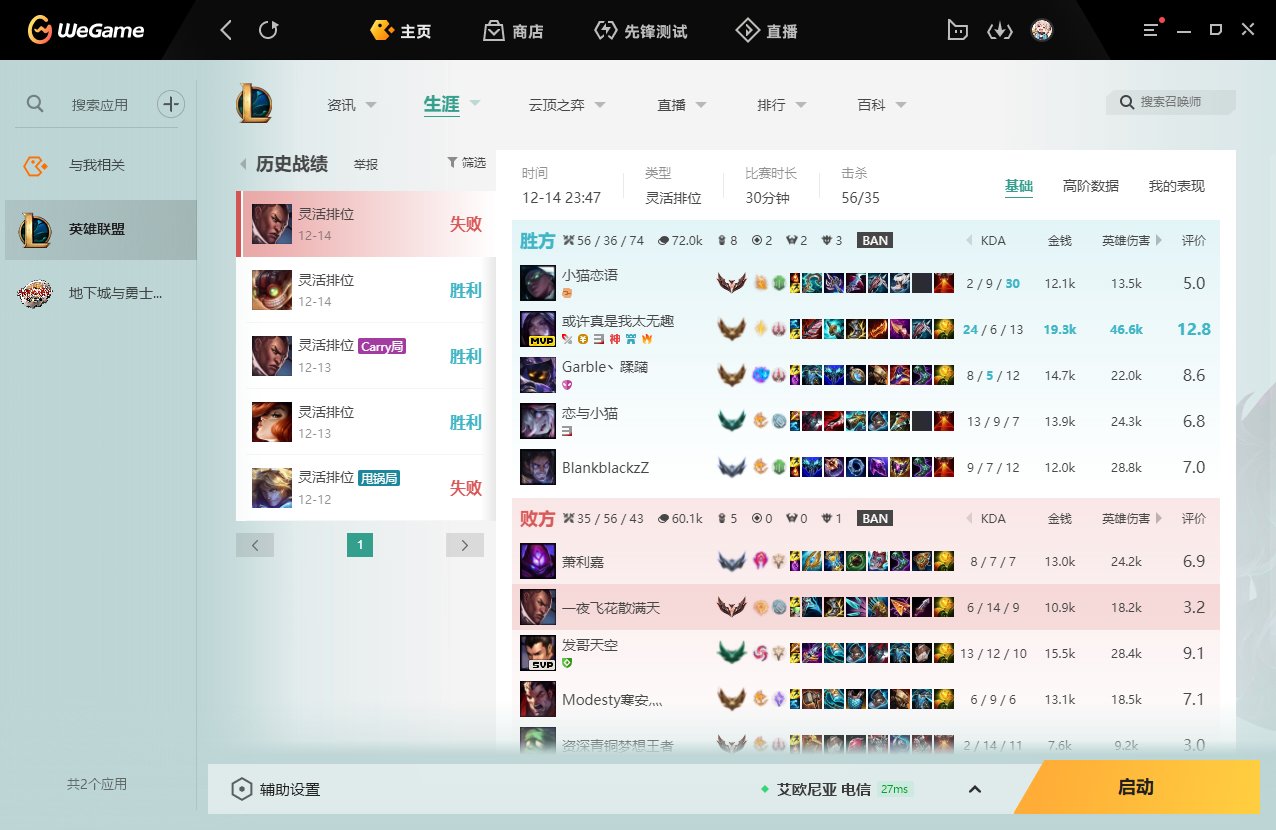Image resolution: width=1276 pixels, height=830 pixels.
Task: Go to next page of match history
Action: [x=465, y=545]
